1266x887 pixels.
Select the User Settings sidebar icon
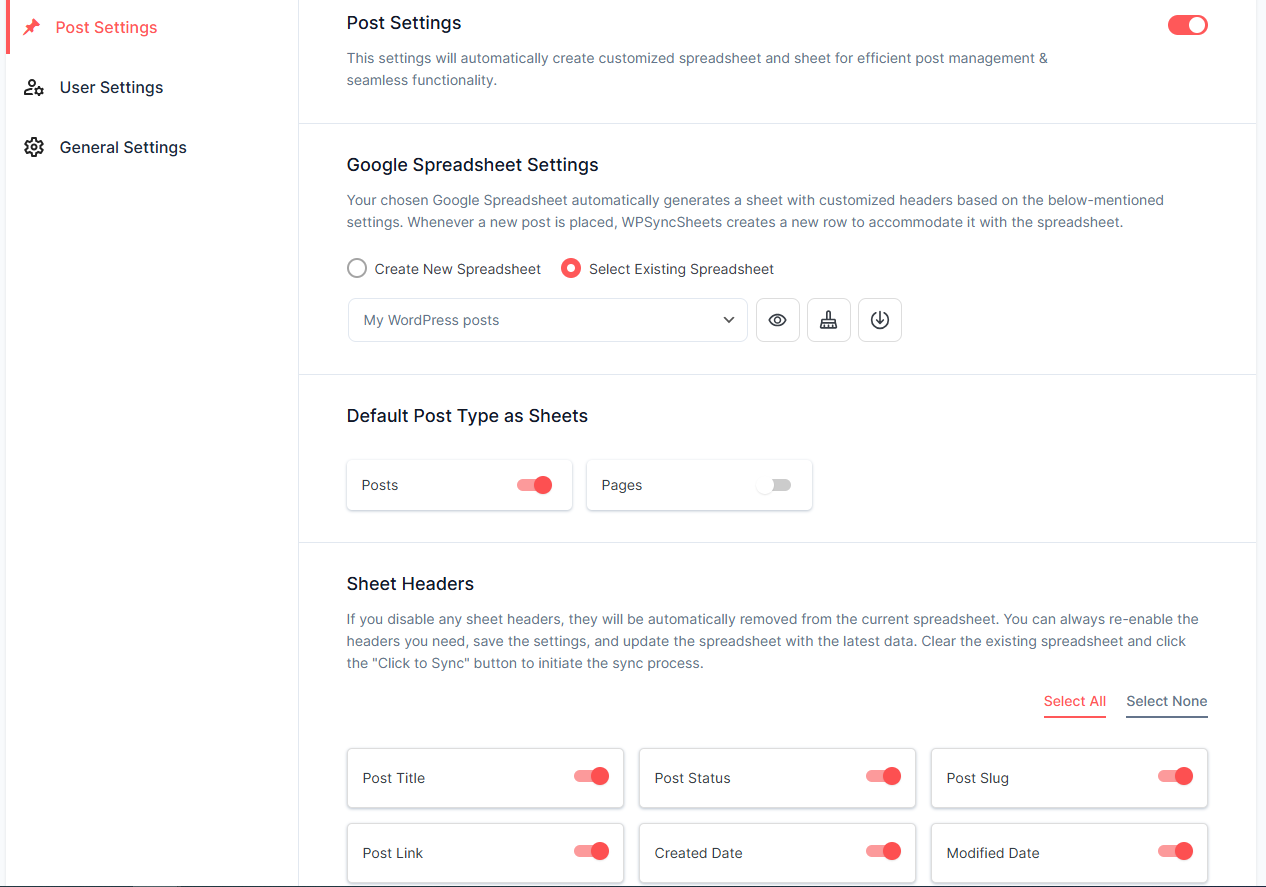34,87
